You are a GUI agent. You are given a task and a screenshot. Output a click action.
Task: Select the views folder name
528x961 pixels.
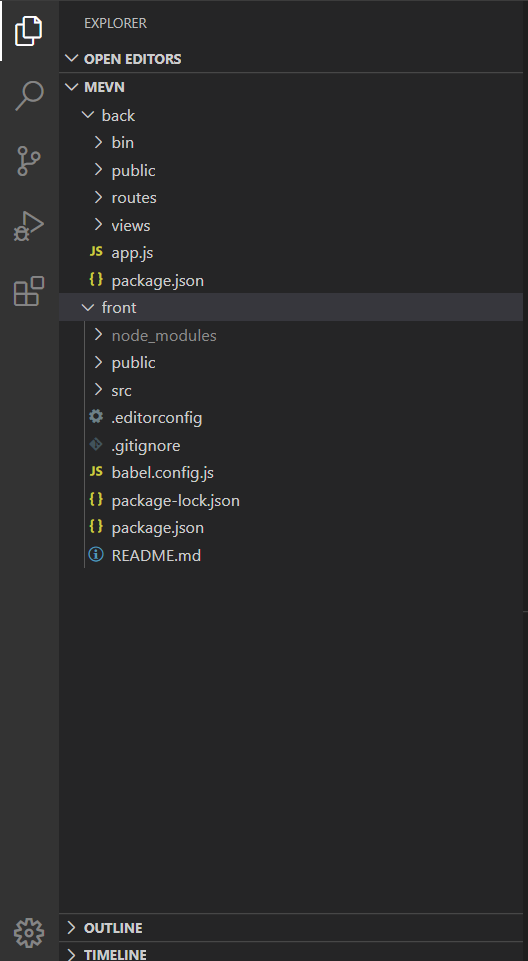click(x=130, y=226)
